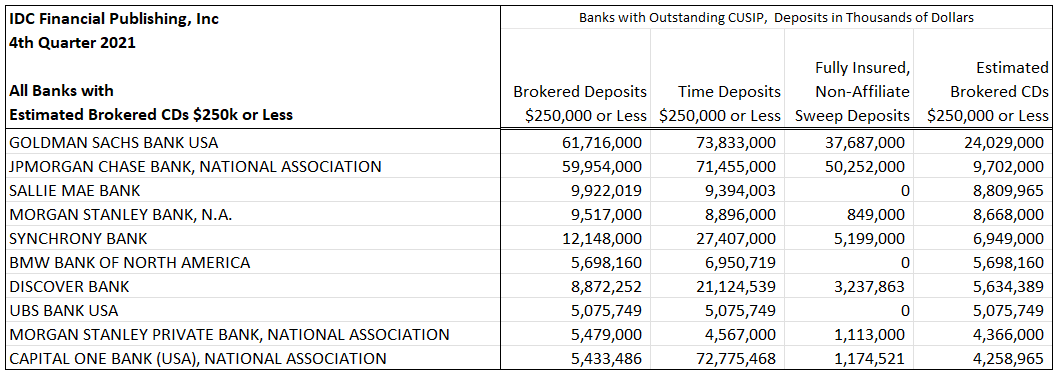Select the GOLDMAN SACHS BANK USA cell

click(251, 143)
